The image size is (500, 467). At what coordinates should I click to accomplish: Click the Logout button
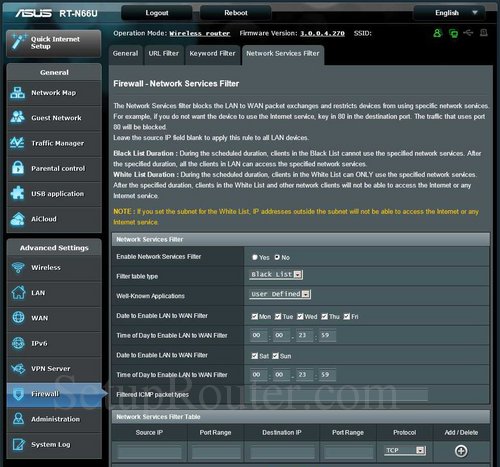pyautogui.click(x=157, y=13)
